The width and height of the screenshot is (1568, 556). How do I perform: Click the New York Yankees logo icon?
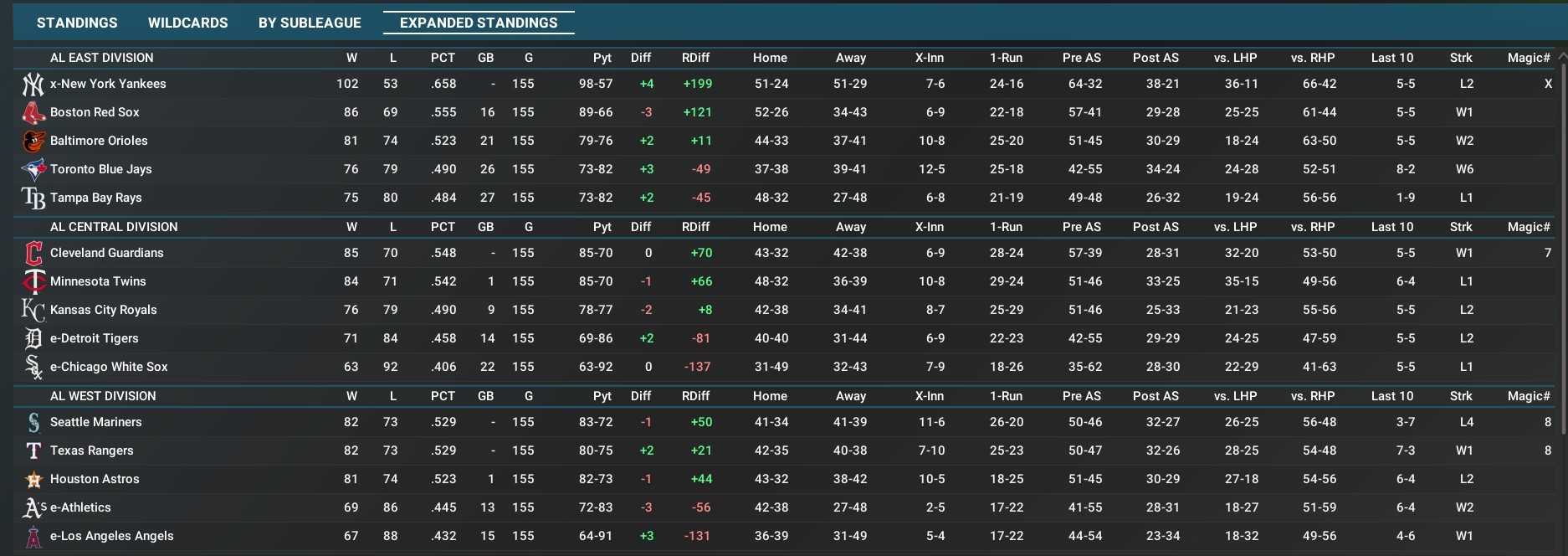click(x=33, y=84)
